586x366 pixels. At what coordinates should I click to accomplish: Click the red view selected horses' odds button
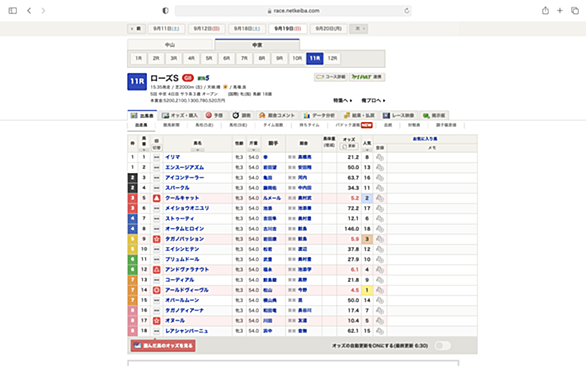163,346
